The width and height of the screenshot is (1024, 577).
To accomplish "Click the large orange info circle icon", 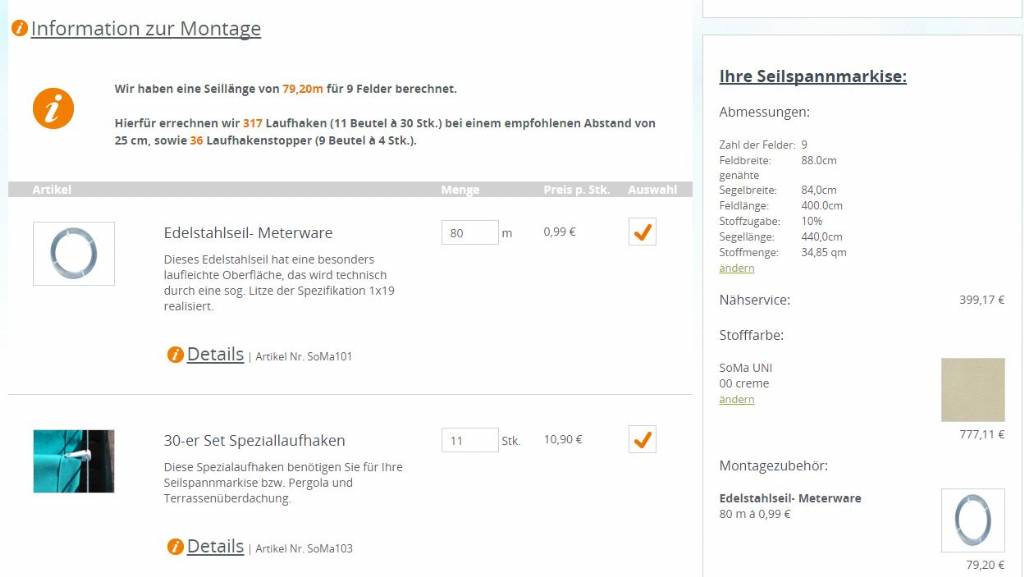I will point(54,108).
